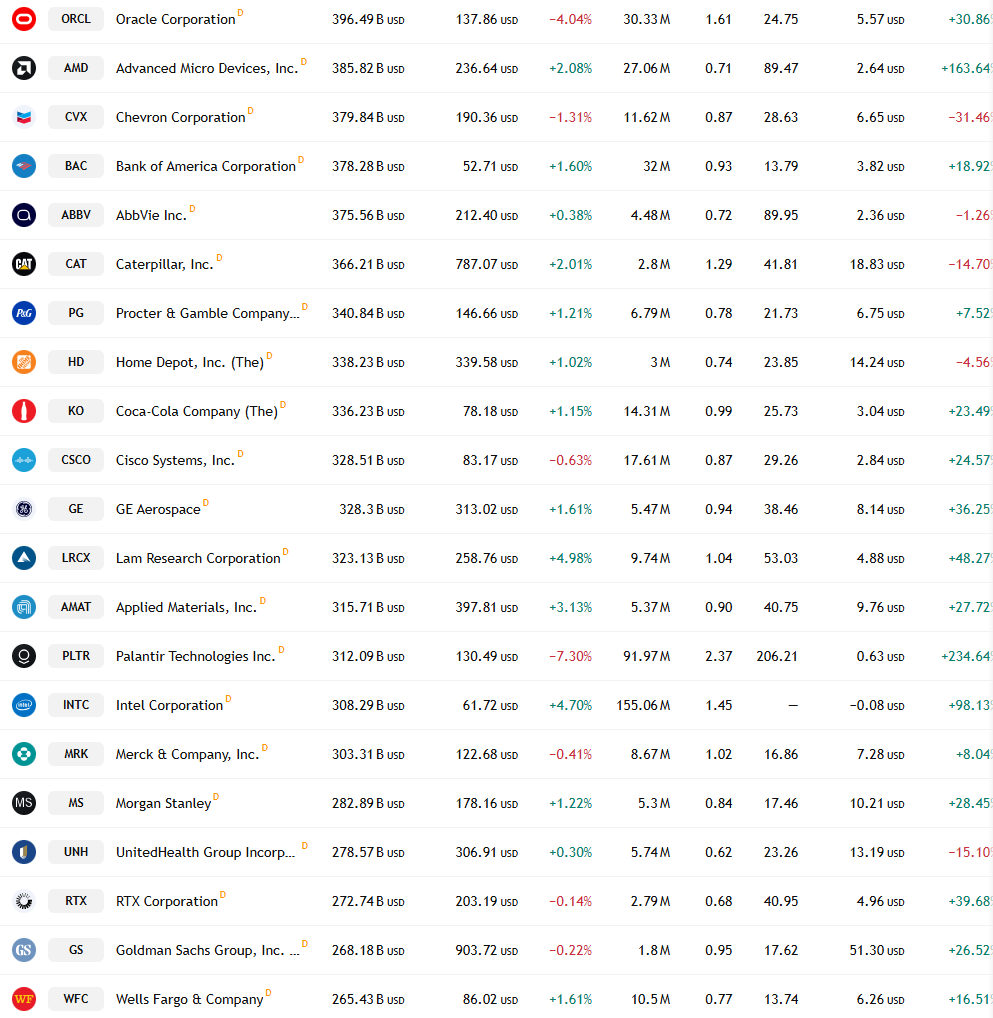Select the CSCO ticker badge
Viewport: 993px width, 1018px height.
click(x=76, y=460)
